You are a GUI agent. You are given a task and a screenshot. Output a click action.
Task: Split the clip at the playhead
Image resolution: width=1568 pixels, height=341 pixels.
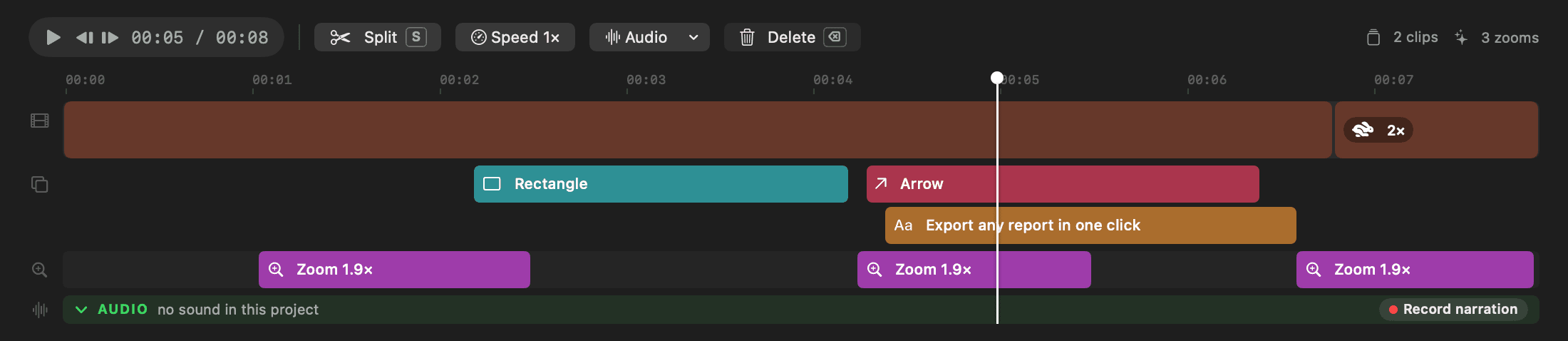click(378, 37)
